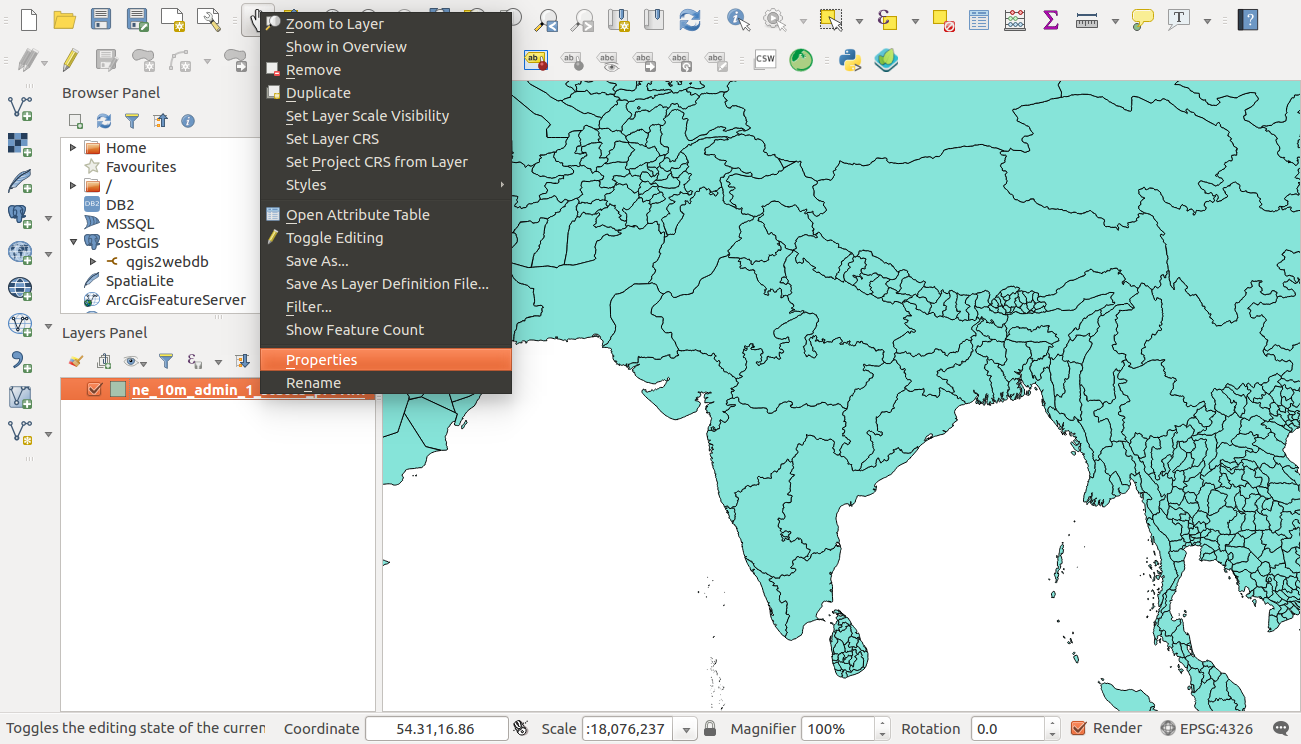This screenshot has width=1301, height=744.
Task: Click inside the Coordinate input field
Action: (x=436, y=728)
